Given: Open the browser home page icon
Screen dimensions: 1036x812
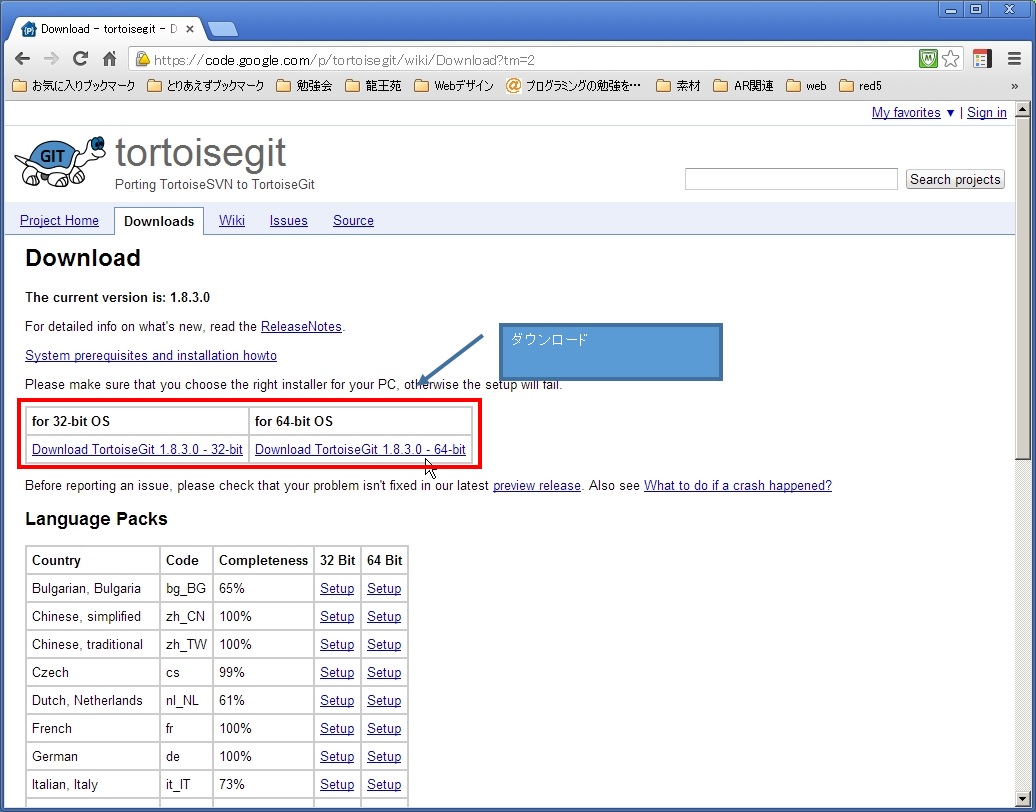Looking at the screenshot, I should tap(110, 59).
